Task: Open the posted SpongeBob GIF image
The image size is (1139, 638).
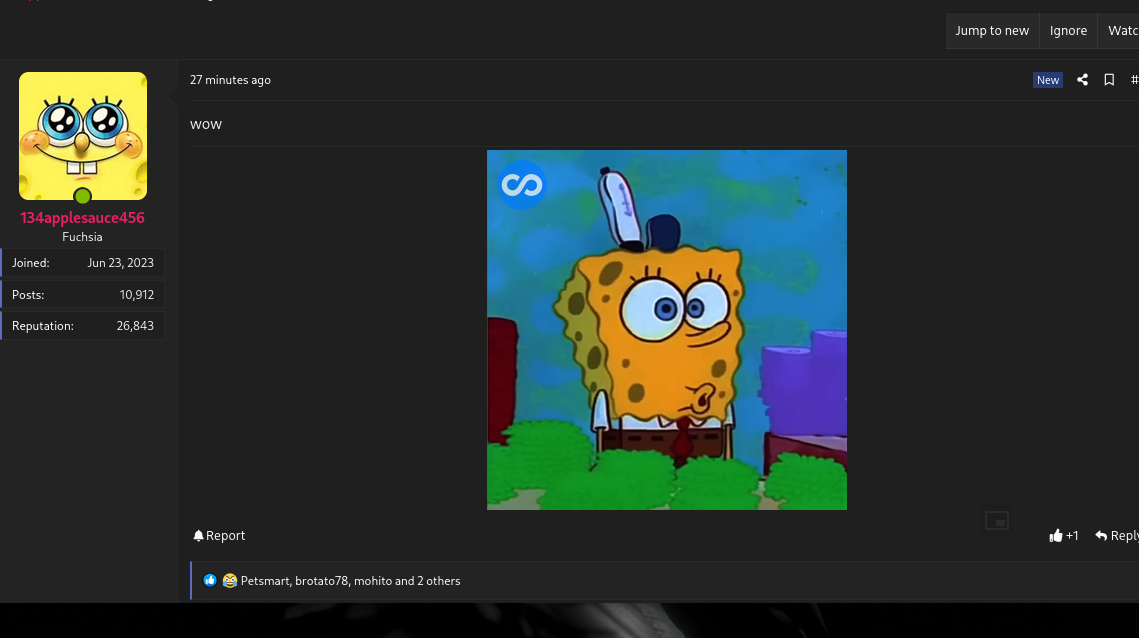Action: pos(666,330)
